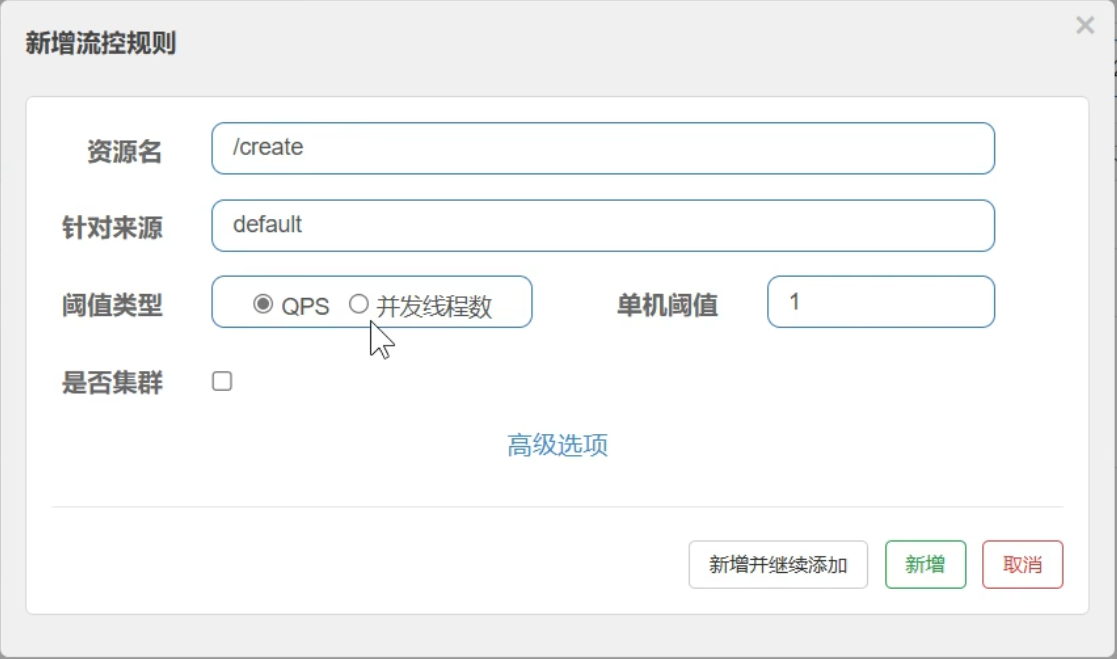1117x659 pixels.
Task: Click the green 新增 button
Action: pos(925,564)
